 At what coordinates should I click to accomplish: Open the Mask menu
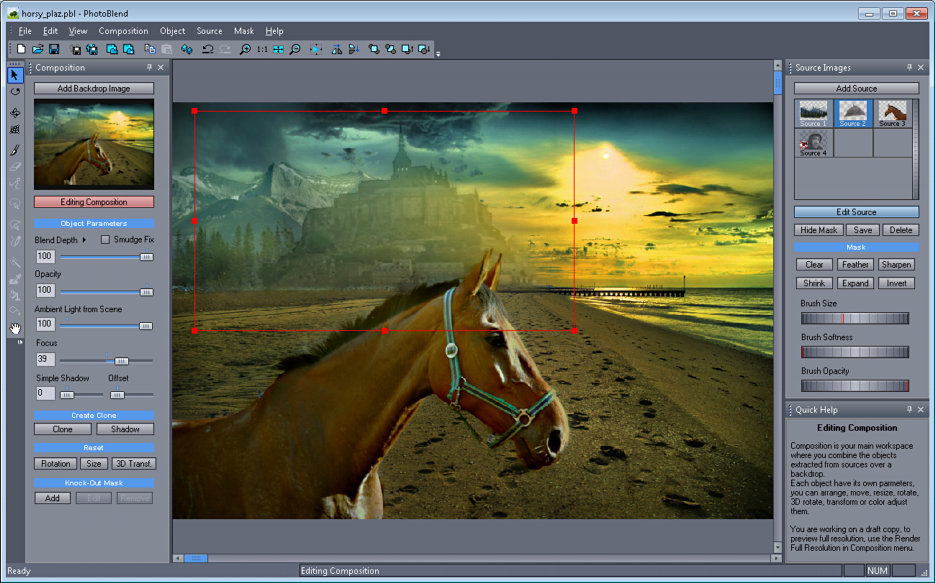point(243,31)
